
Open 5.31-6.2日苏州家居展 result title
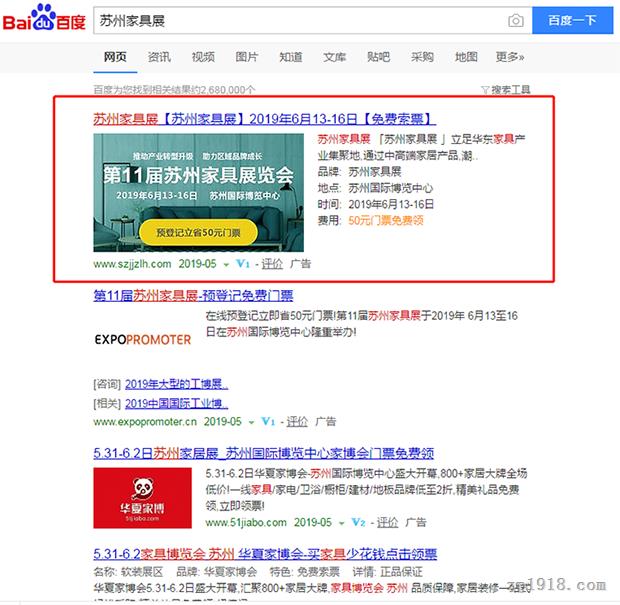264,453
